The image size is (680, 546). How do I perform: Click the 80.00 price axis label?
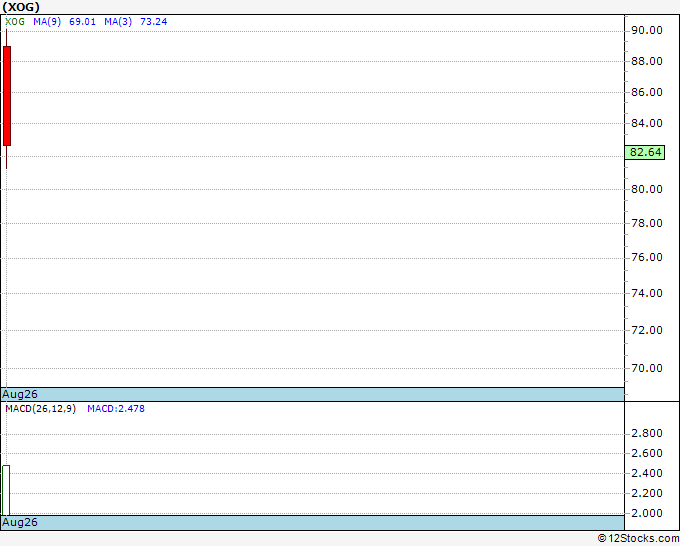647,189
